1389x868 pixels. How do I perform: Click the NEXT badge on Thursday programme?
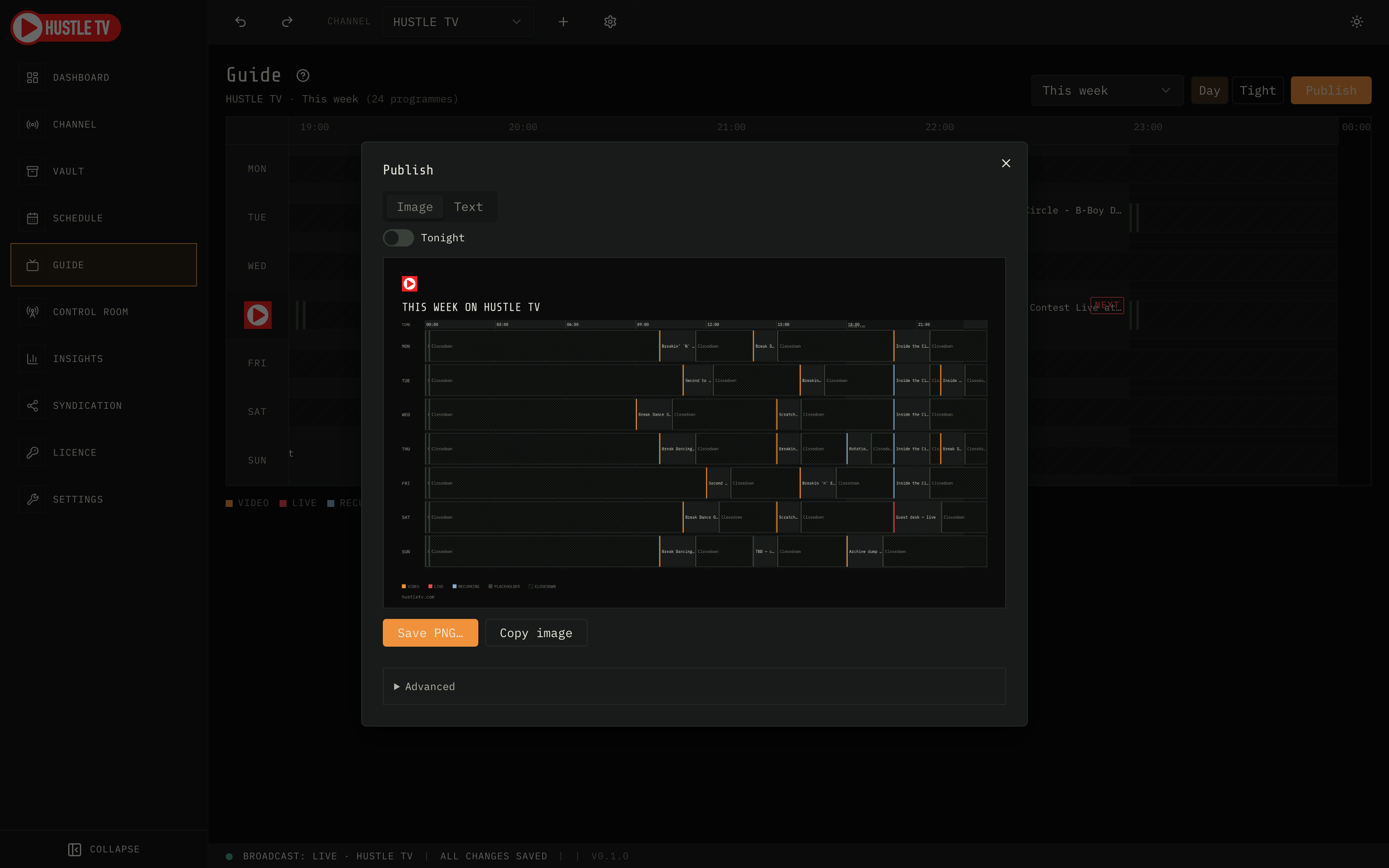[x=1106, y=306]
